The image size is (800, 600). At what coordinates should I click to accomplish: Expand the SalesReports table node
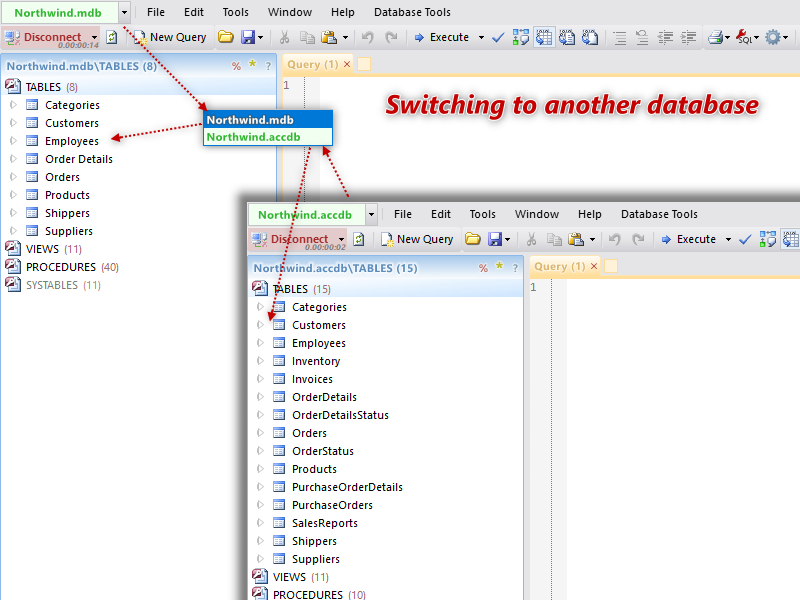260,522
